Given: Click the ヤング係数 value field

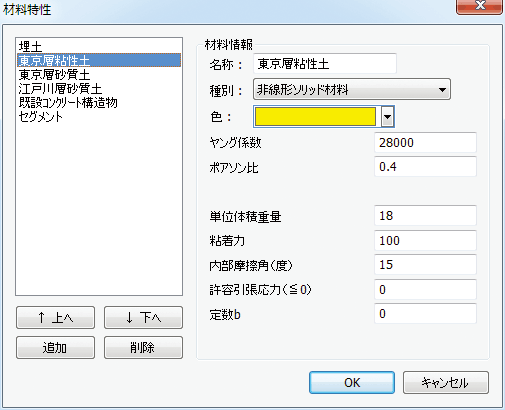Looking at the screenshot, I should [425, 142].
